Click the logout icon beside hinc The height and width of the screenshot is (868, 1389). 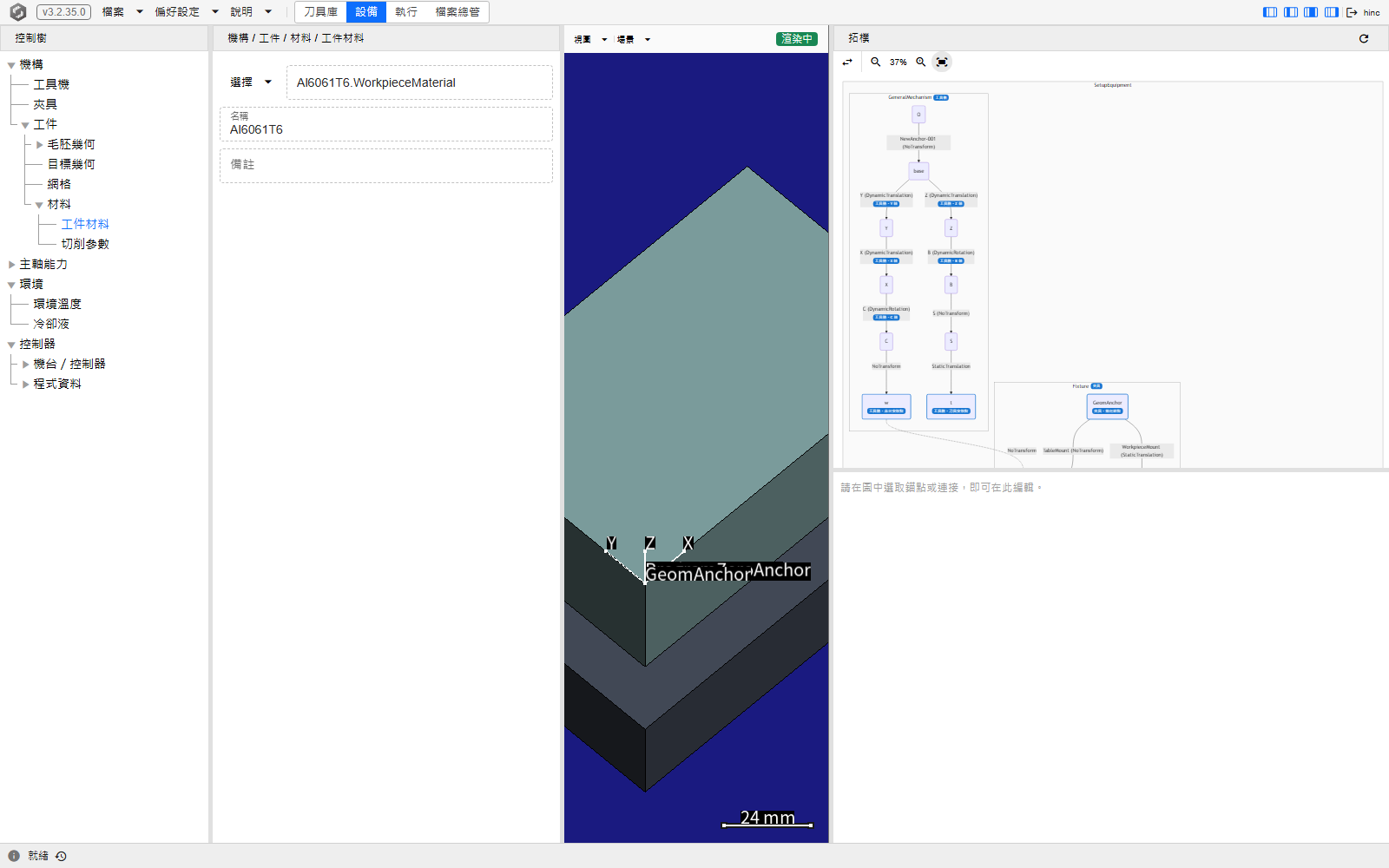click(1352, 12)
